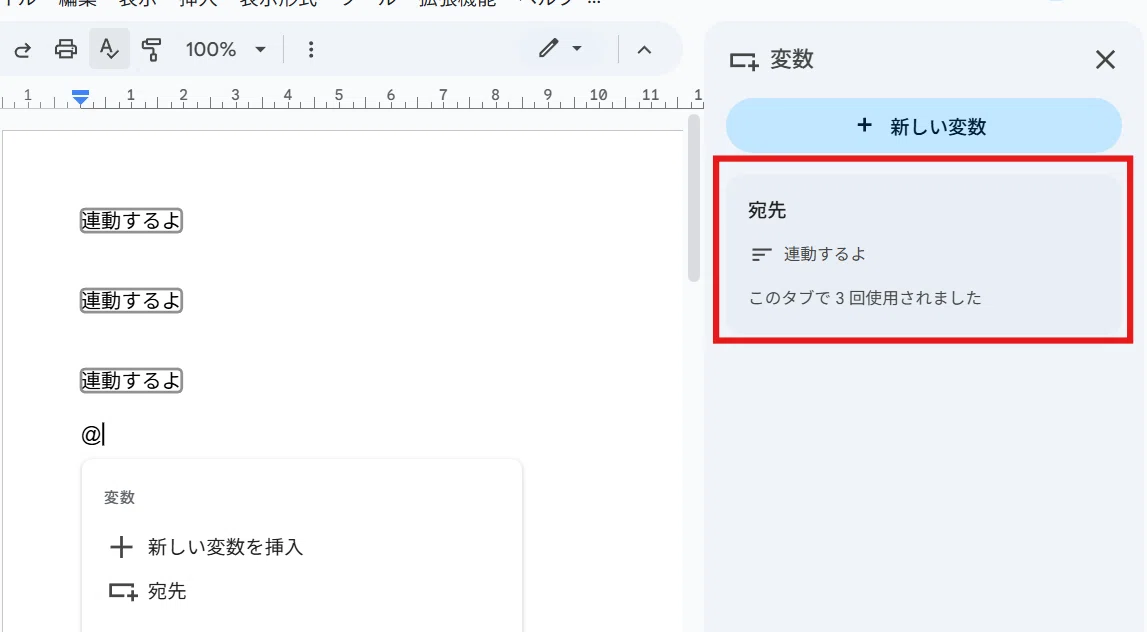Image resolution: width=1147 pixels, height=632 pixels.
Task: Collapse the menus with up chevron
Action: [x=644, y=50]
